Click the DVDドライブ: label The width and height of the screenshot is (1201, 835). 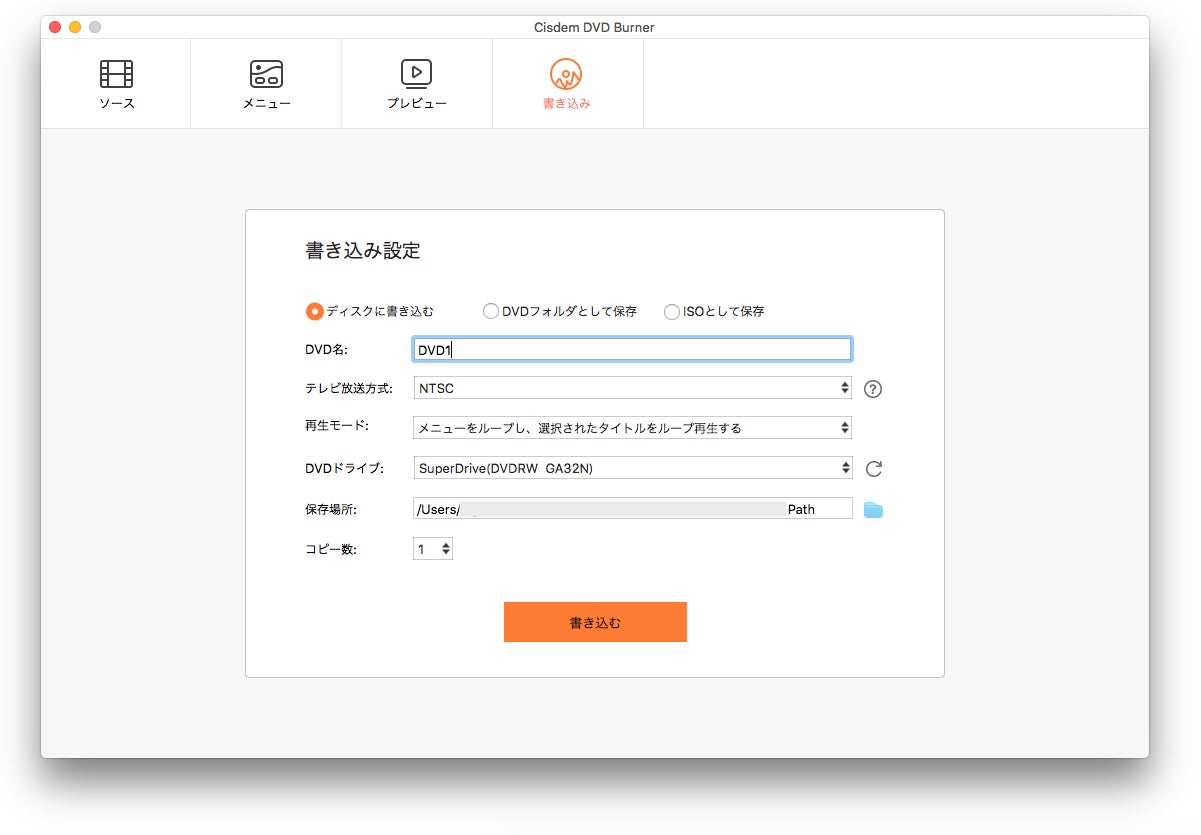[344, 469]
